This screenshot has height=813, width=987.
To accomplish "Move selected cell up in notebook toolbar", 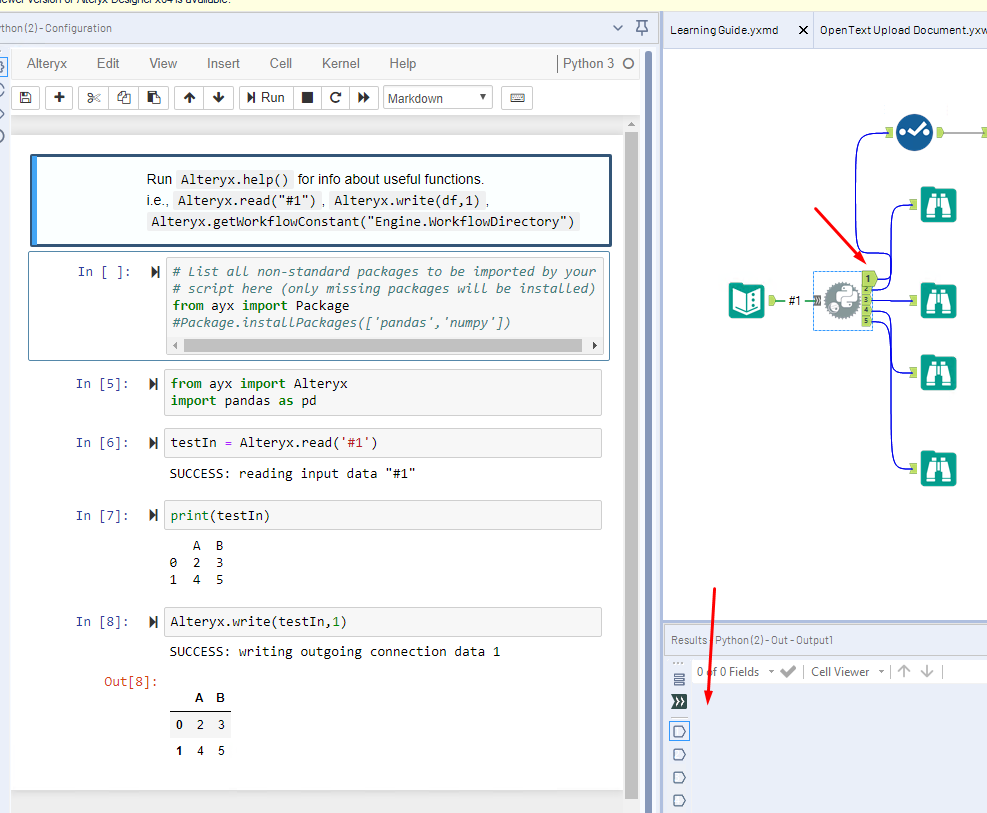I will [189, 98].
